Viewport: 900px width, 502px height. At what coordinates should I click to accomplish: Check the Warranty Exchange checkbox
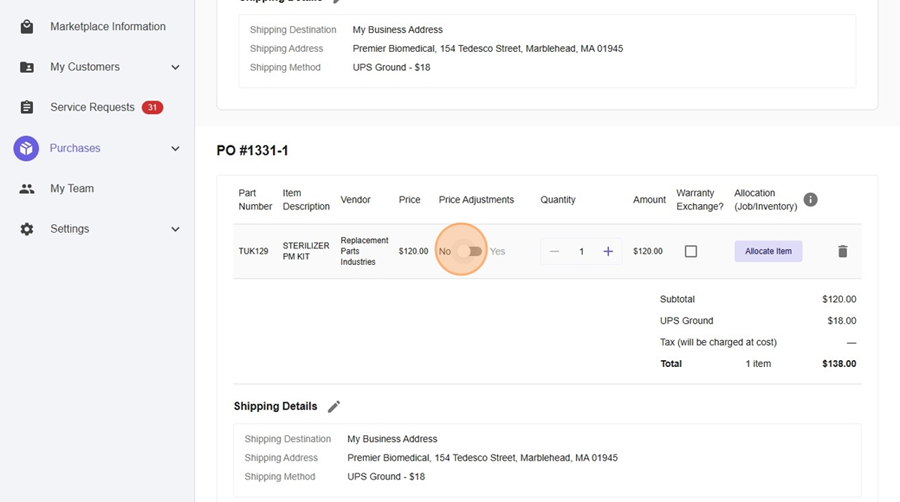pos(690,251)
